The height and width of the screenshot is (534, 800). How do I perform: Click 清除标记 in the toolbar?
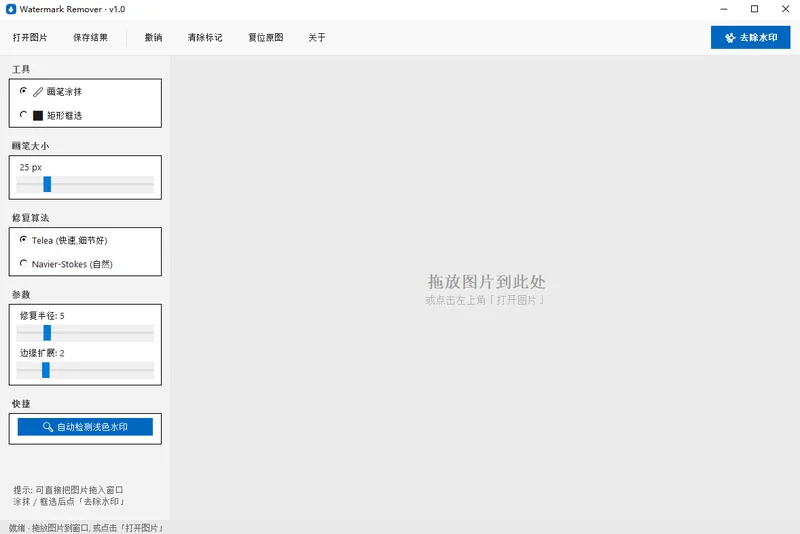coord(205,37)
